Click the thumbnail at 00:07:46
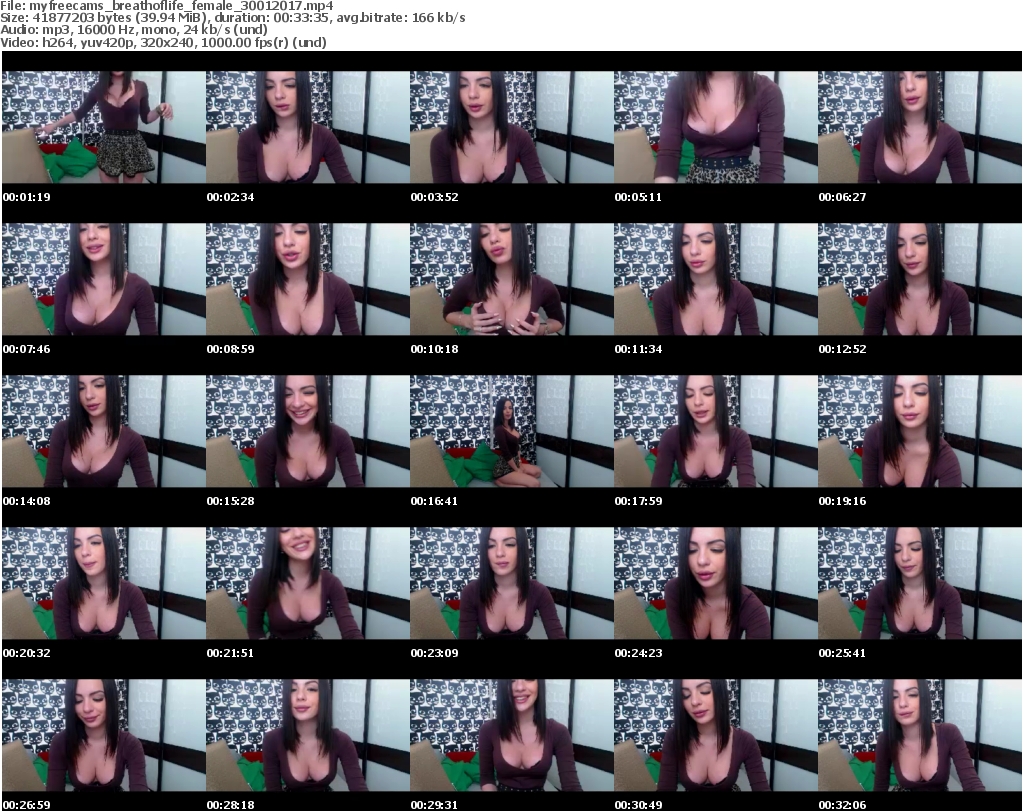This screenshot has width=1024, height=811. [x=103, y=279]
